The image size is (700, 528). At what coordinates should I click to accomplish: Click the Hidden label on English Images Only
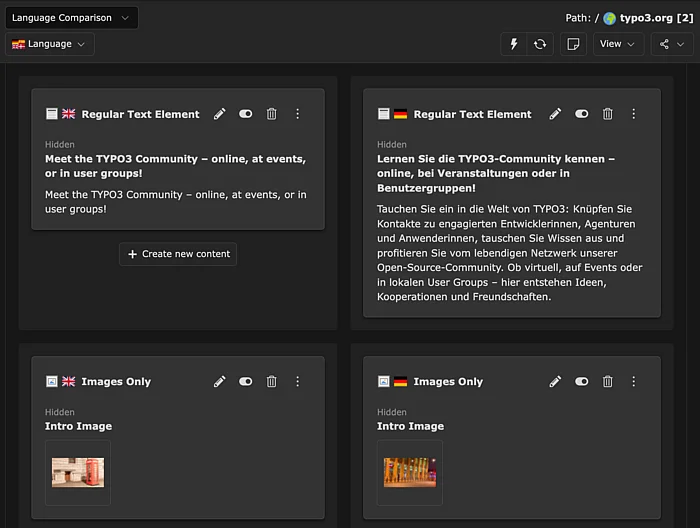[60, 412]
